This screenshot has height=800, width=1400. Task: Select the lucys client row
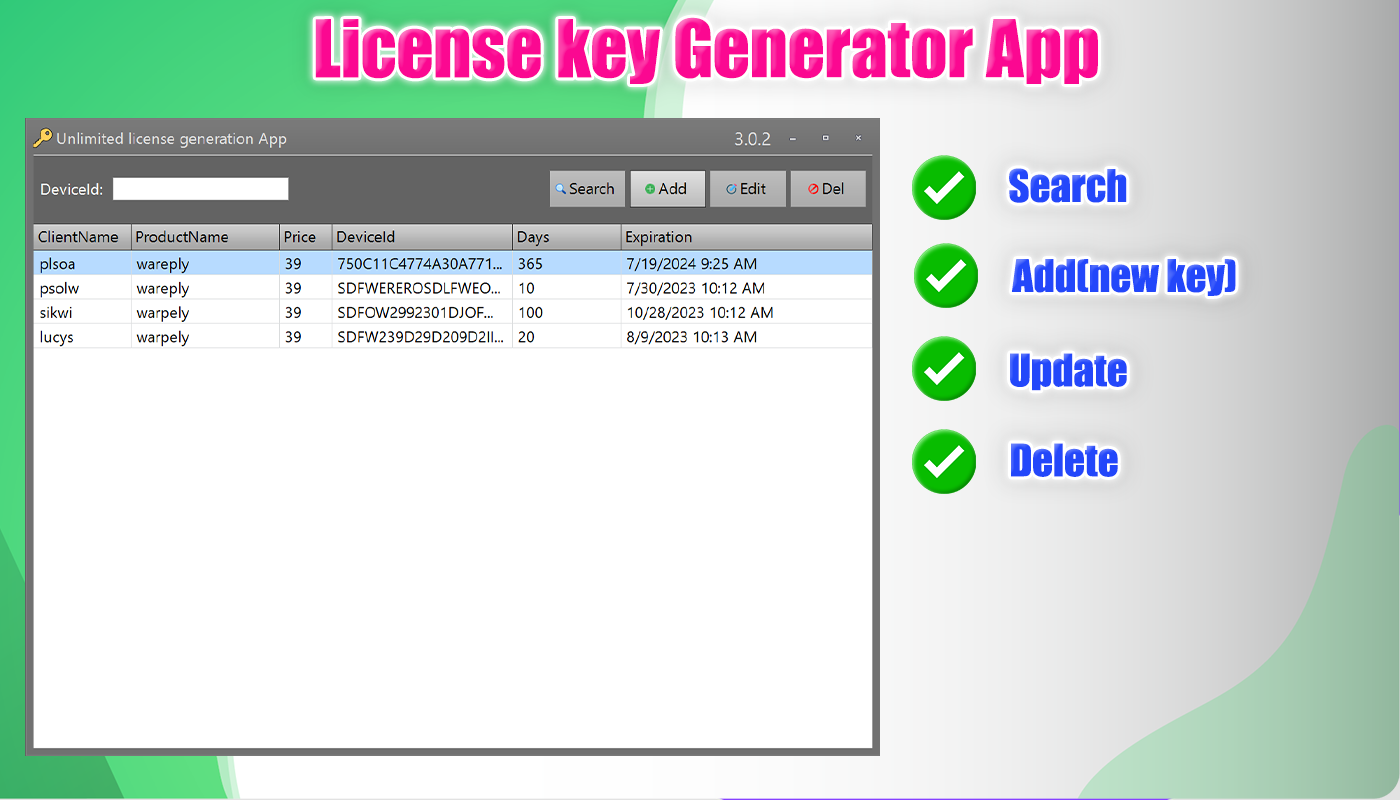click(x=56, y=337)
